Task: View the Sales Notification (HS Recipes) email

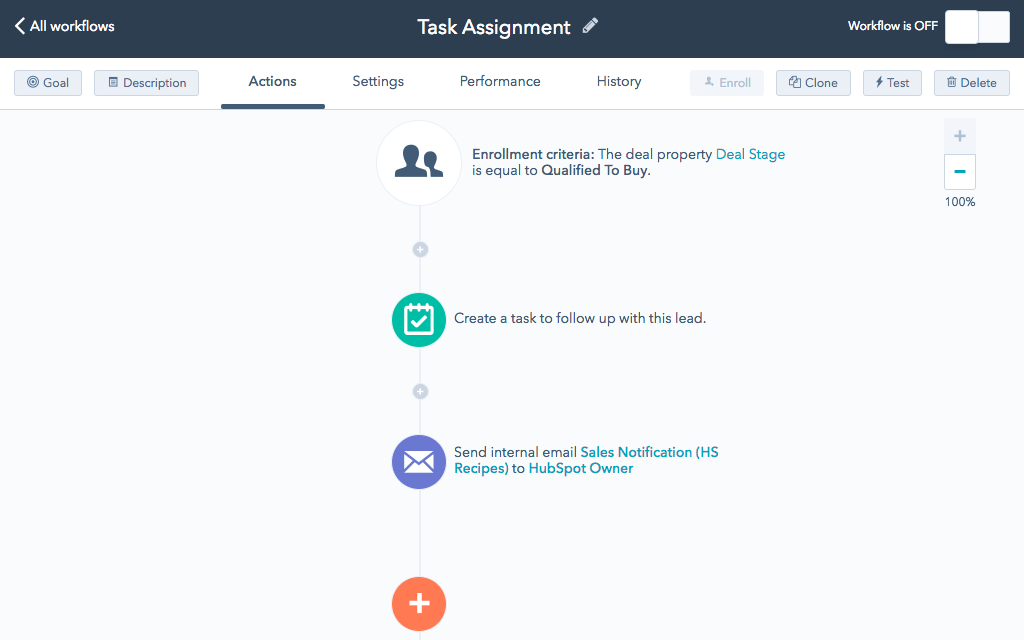Action: [649, 452]
